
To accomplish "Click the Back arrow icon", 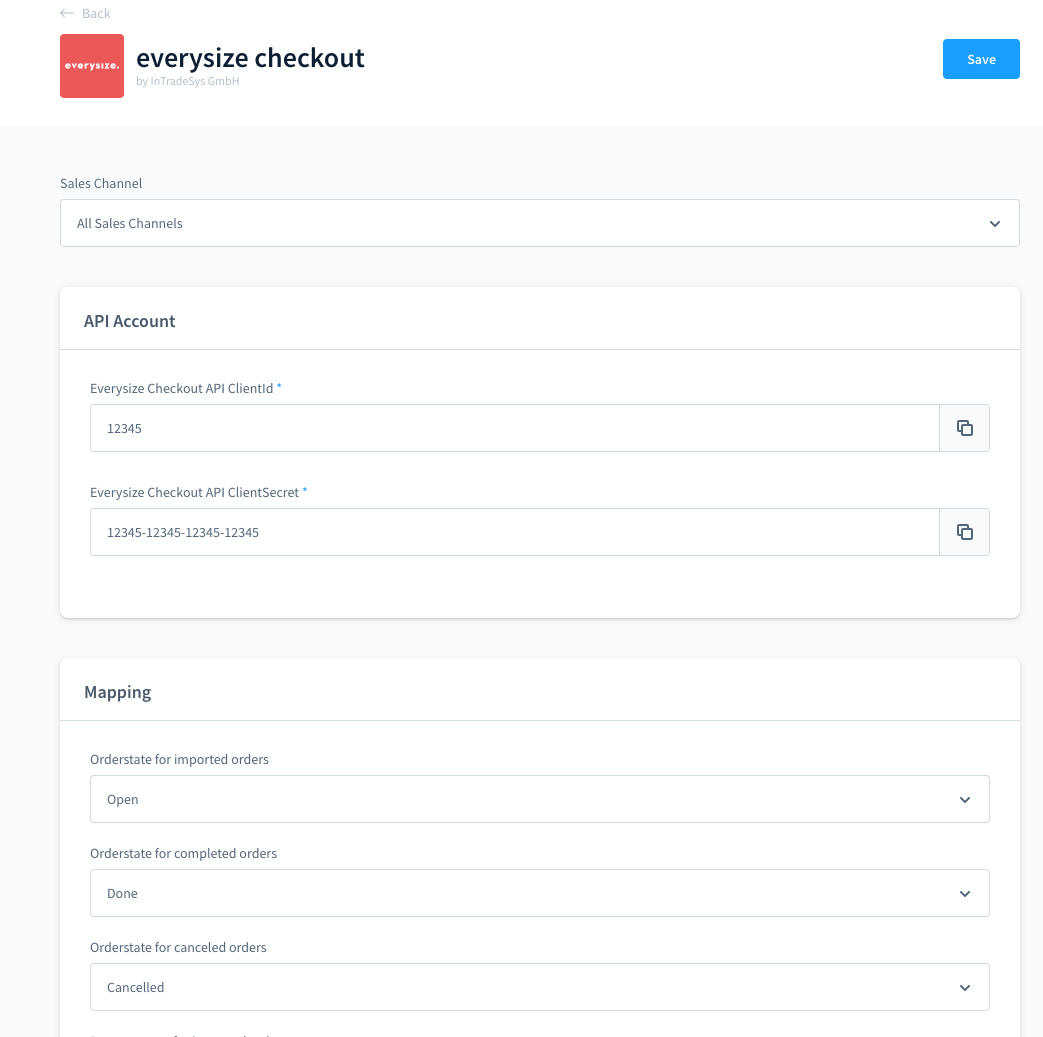I will [67, 13].
